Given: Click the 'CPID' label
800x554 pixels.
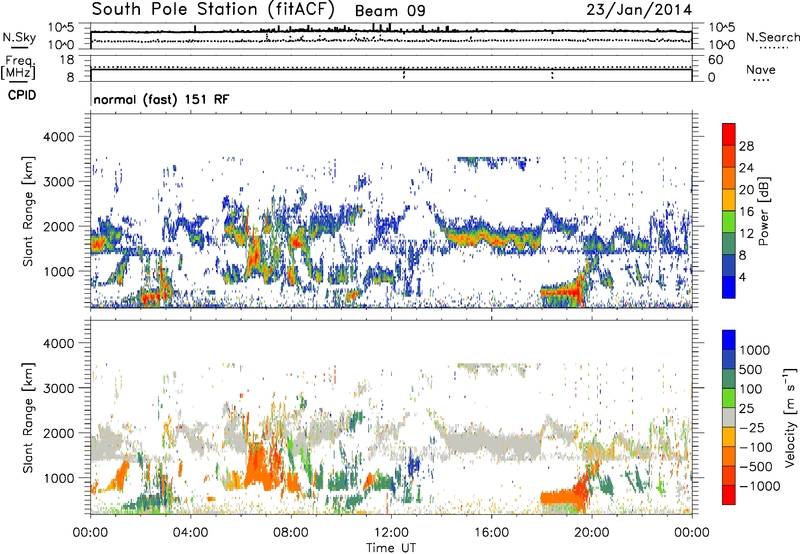Looking at the screenshot, I should click(x=22, y=95).
